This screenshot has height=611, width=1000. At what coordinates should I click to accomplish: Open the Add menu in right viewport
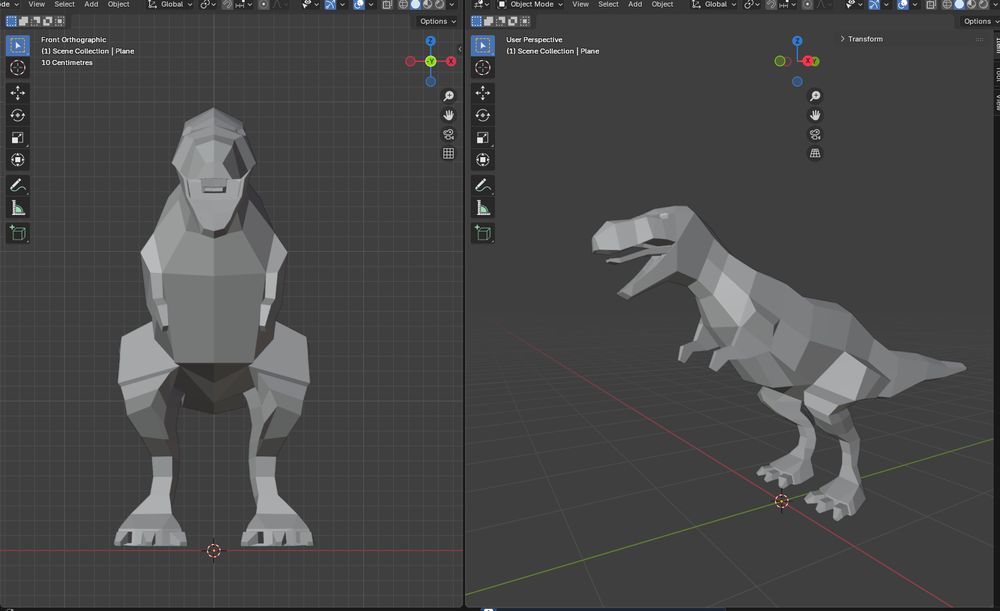pyautogui.click(x=635, y=4)
